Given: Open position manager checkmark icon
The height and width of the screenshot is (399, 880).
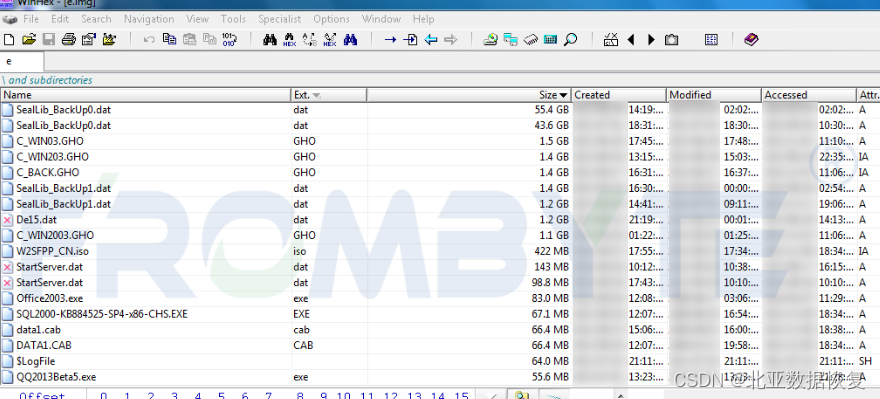Looking at the screenshot, I should click(x=611, y=40).
